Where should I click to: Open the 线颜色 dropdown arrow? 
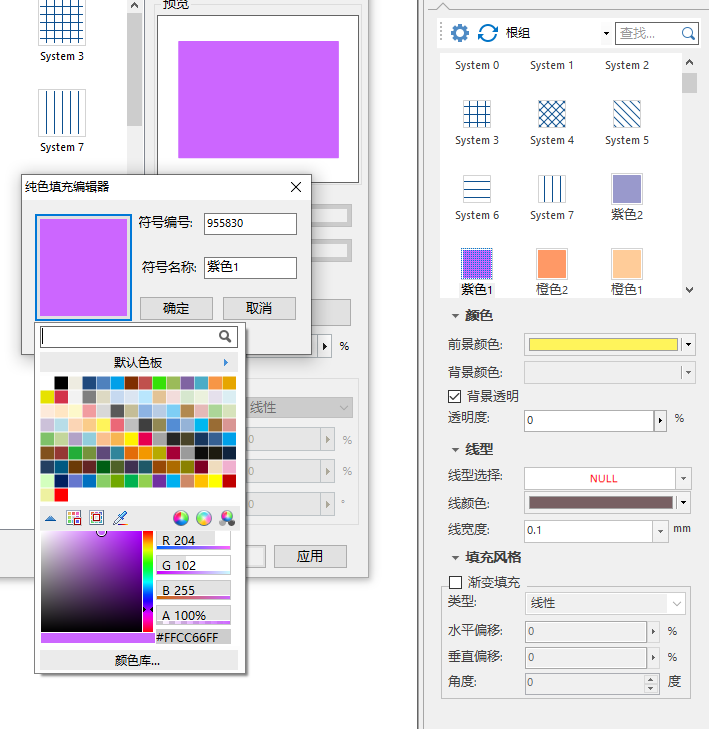[683, 503]
